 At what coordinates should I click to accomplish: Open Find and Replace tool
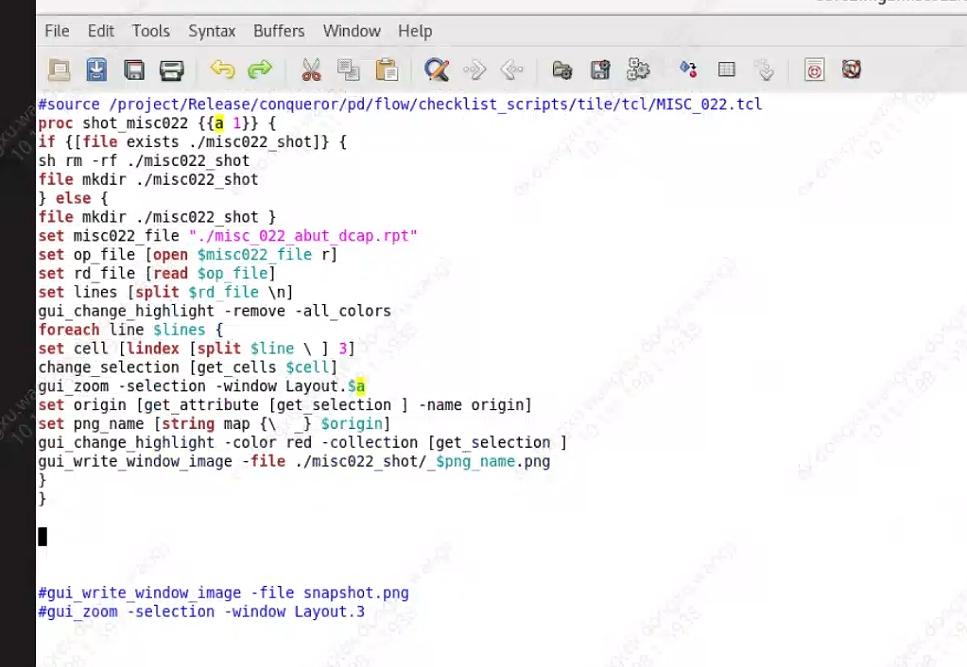pyautogui.click(x=436, y=70)
